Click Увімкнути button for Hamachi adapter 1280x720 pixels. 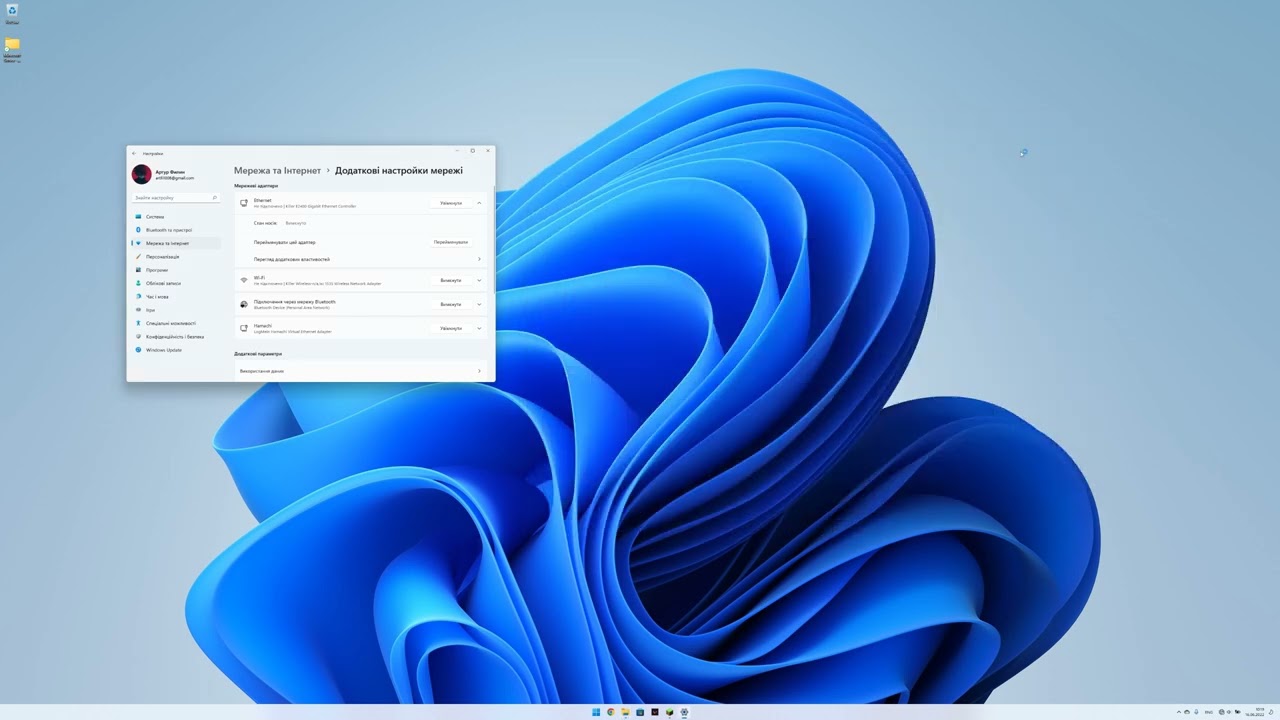451,328
